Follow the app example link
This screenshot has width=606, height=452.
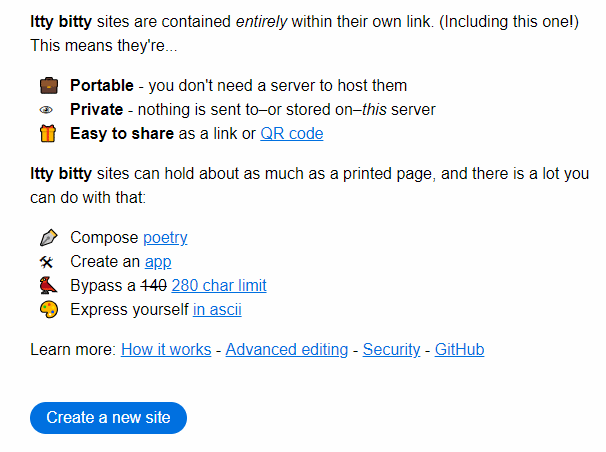coord(158,262)
